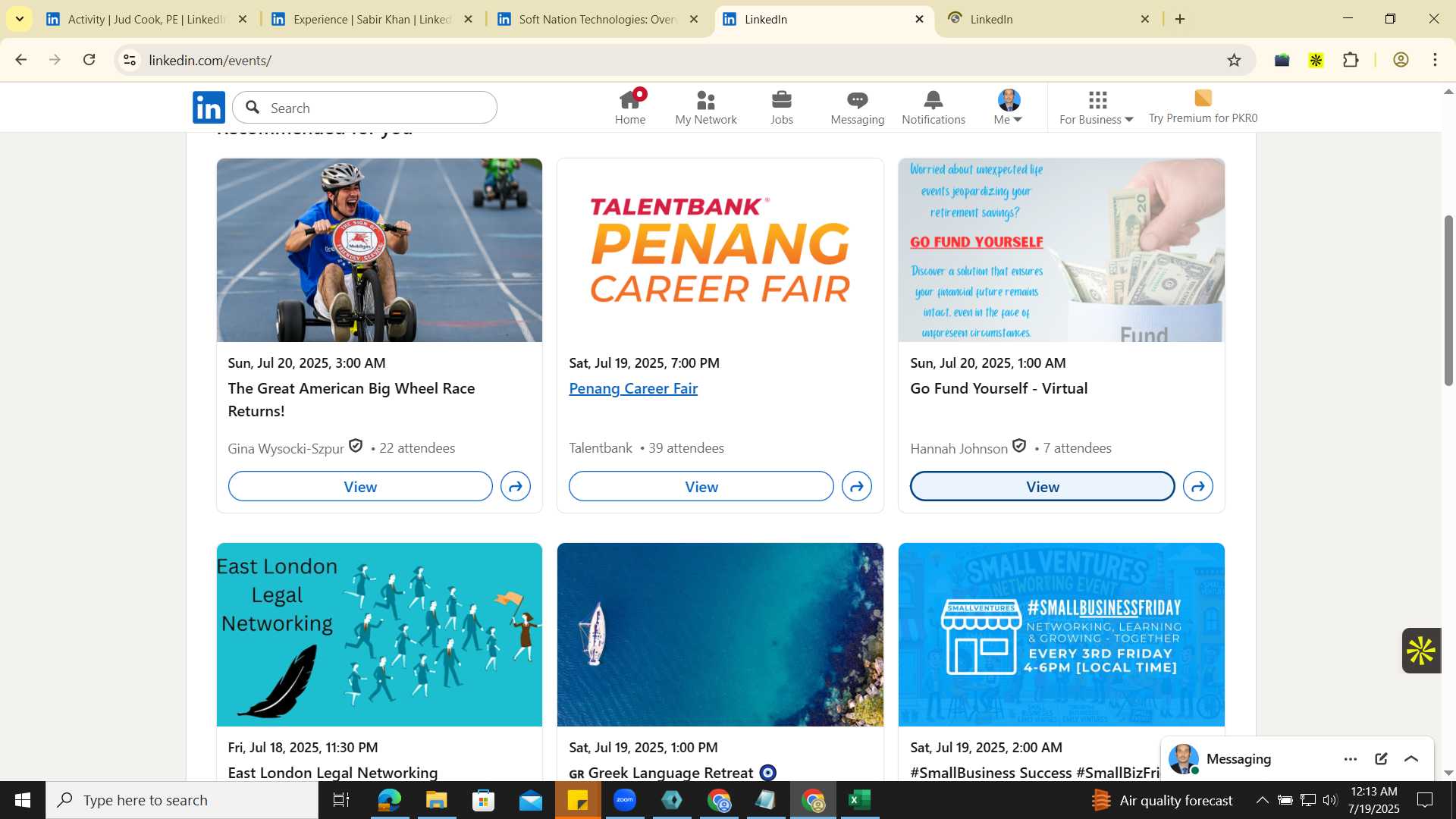Try Premium for PKR0 link

[x=1203, y=108]
